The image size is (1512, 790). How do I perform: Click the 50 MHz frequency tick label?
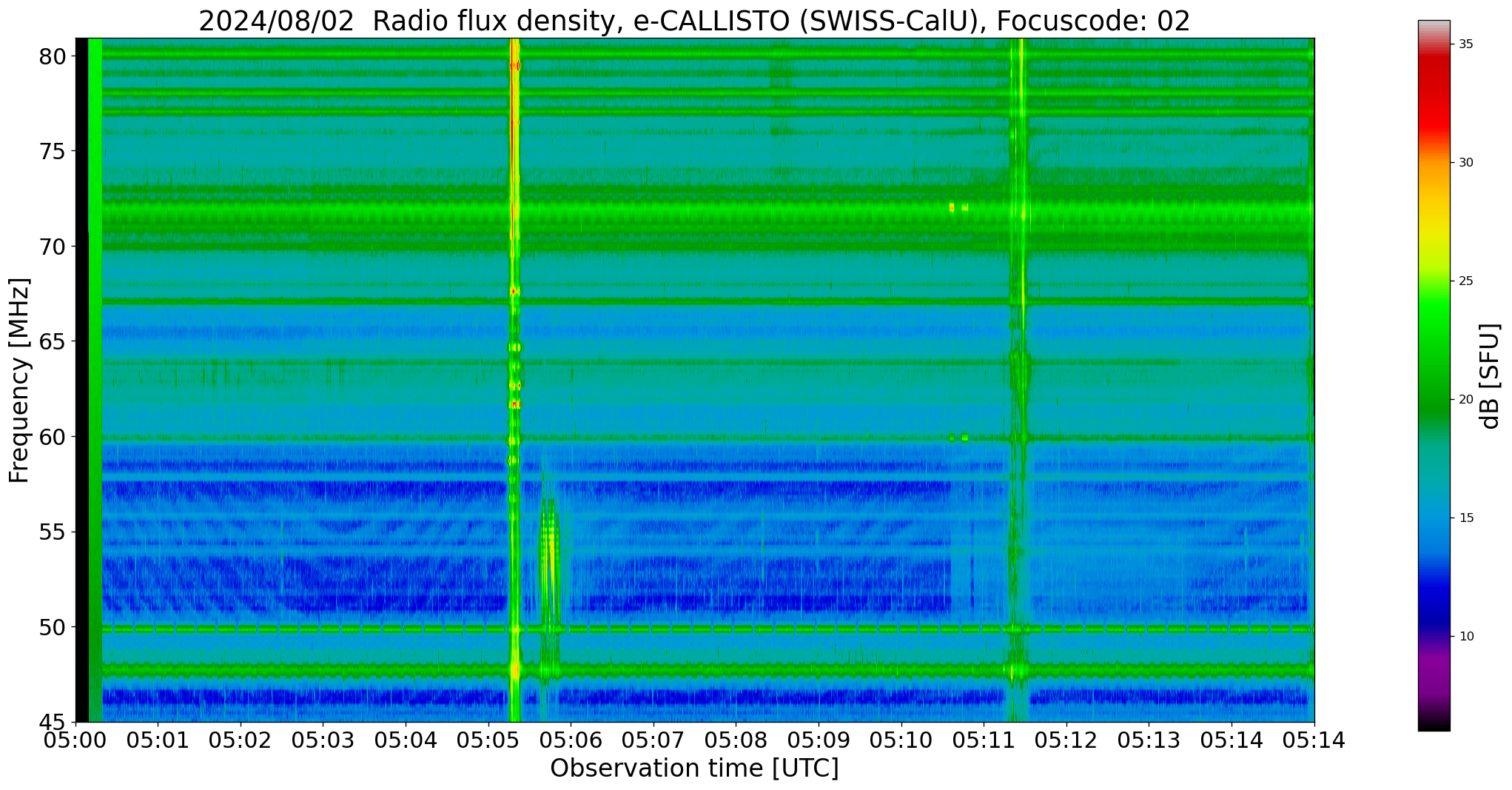[53, 627]
